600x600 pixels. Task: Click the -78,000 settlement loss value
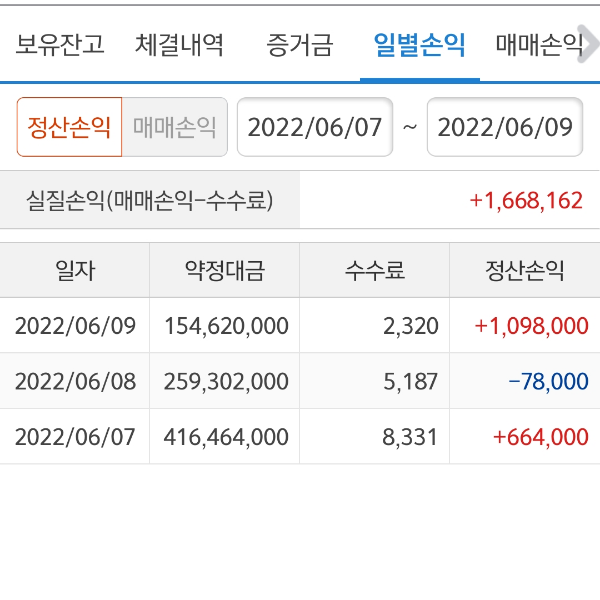pos(548,381)
